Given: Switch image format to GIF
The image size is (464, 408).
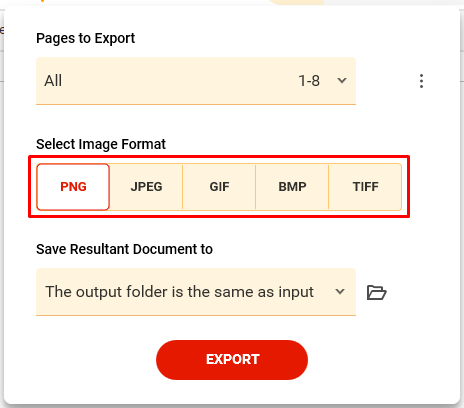Looking at the screenshot, I should 219,187.
